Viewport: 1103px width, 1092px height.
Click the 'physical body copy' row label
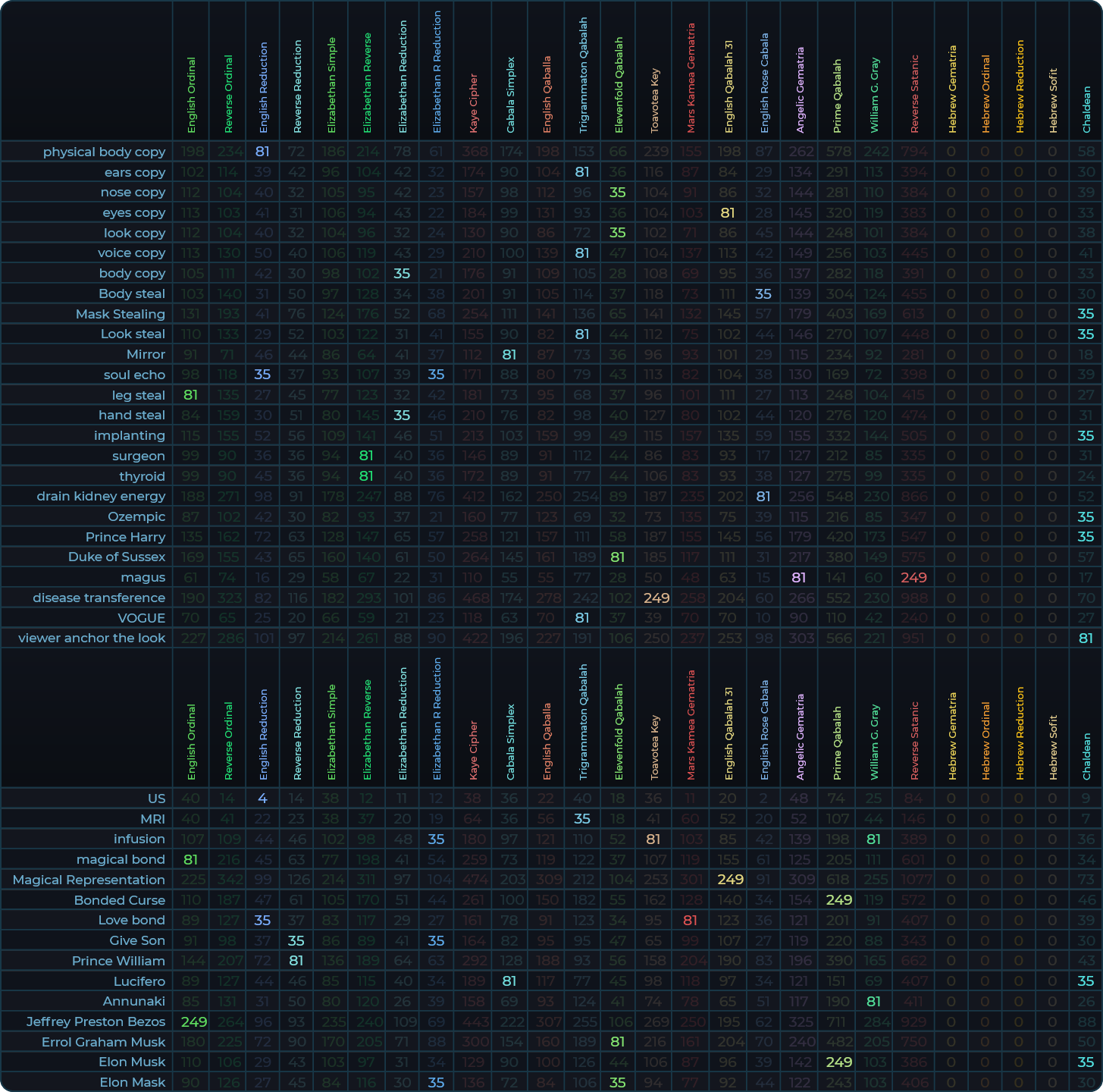pos(104,152)
